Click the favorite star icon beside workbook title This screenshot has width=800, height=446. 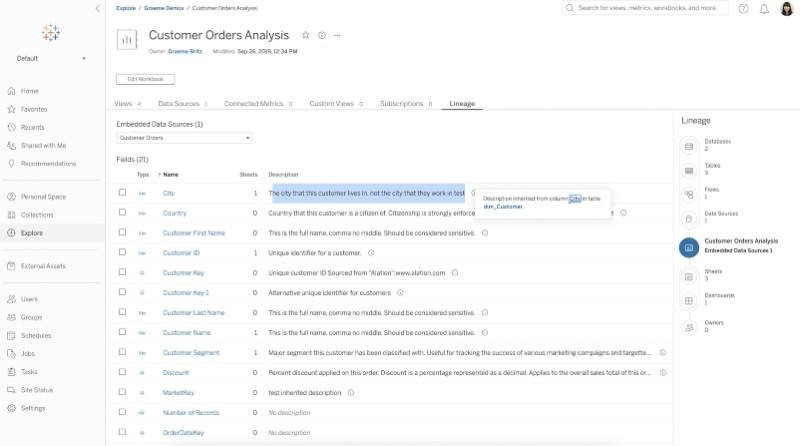tap(306, 35)
